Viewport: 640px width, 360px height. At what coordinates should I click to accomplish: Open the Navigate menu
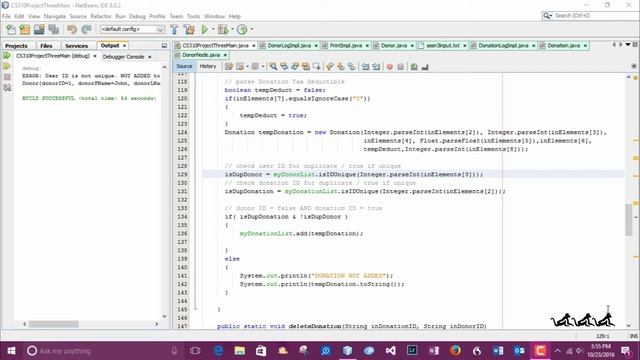click(x=55, y=16)
